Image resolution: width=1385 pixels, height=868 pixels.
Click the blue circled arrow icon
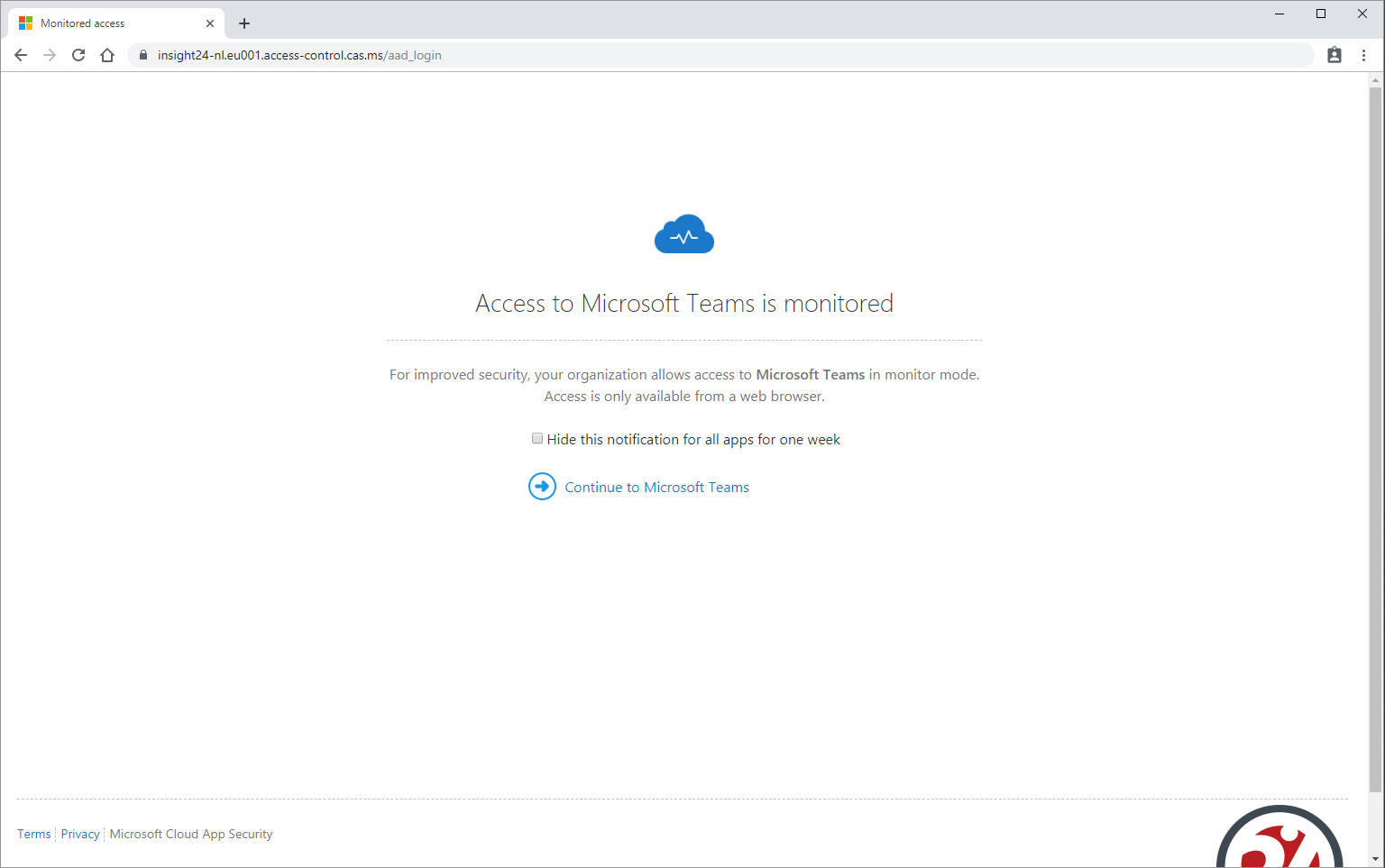(542, 487)
